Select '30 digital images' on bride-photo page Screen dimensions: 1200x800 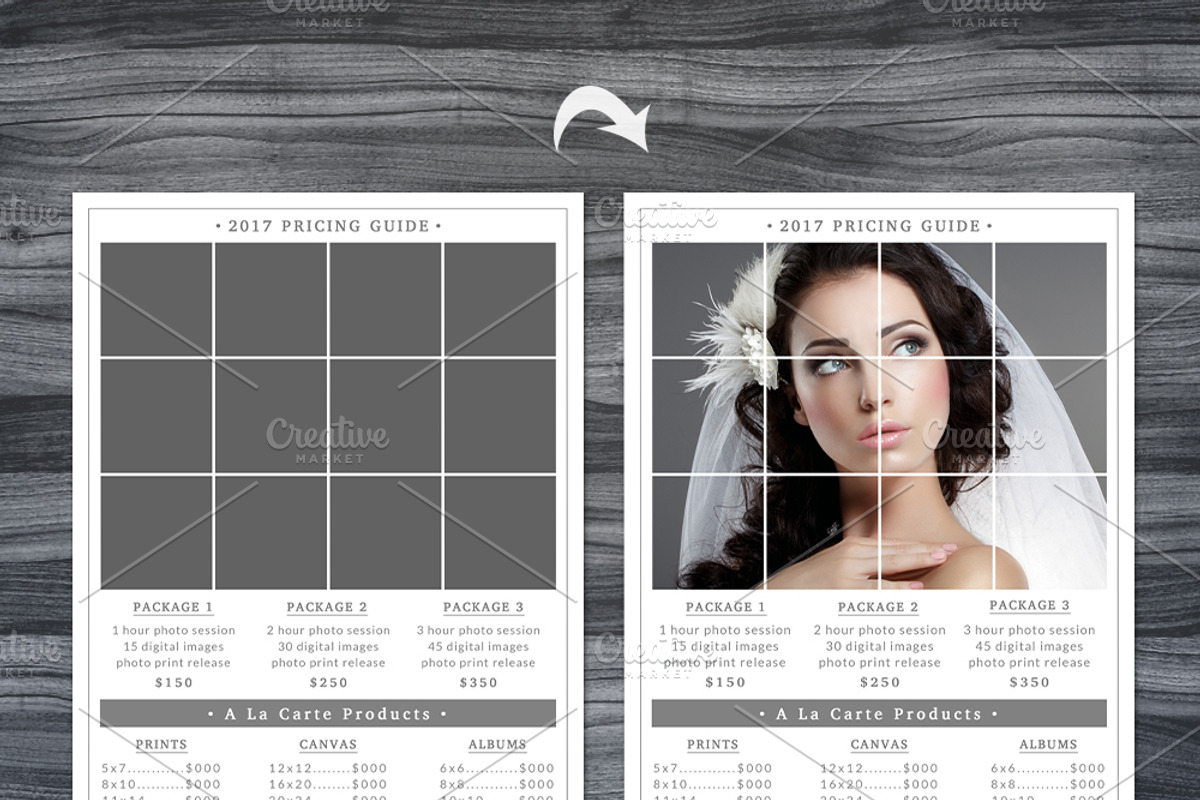click(879, 646)
